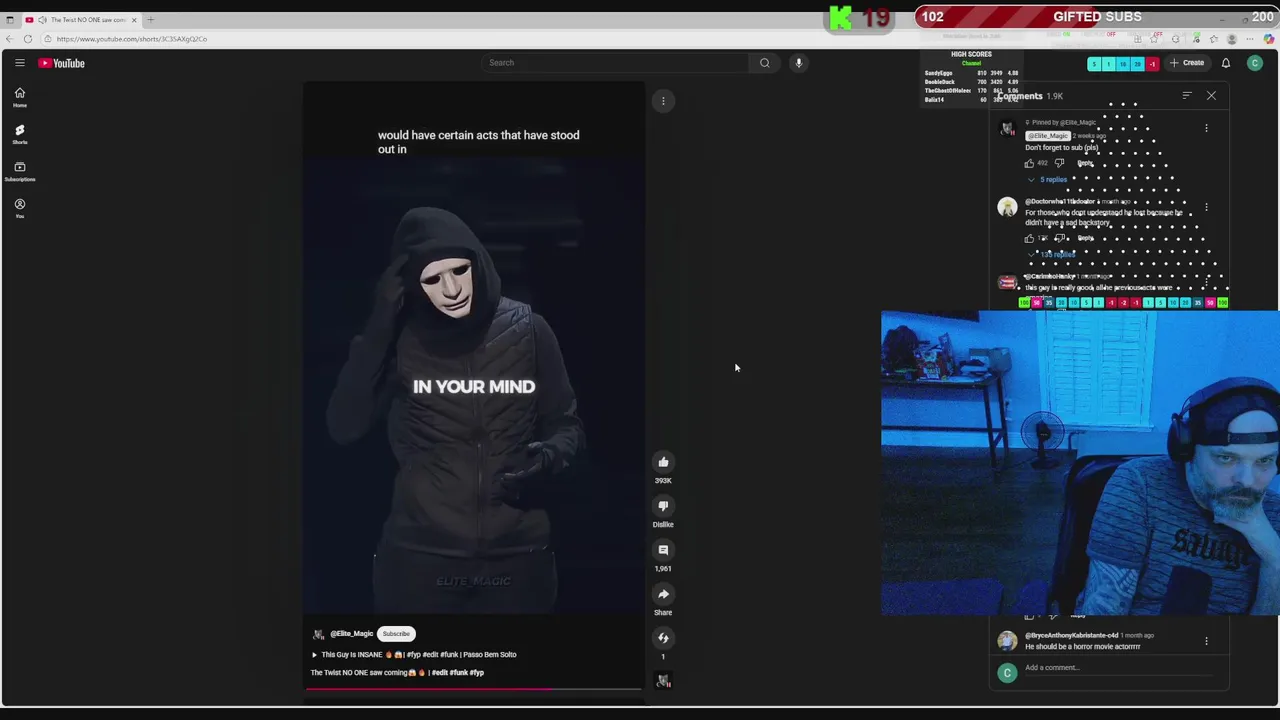The image size is (1280, 720).
Task: Open the YouTube hamburger guide menu
Action: (x=19, y=63)
